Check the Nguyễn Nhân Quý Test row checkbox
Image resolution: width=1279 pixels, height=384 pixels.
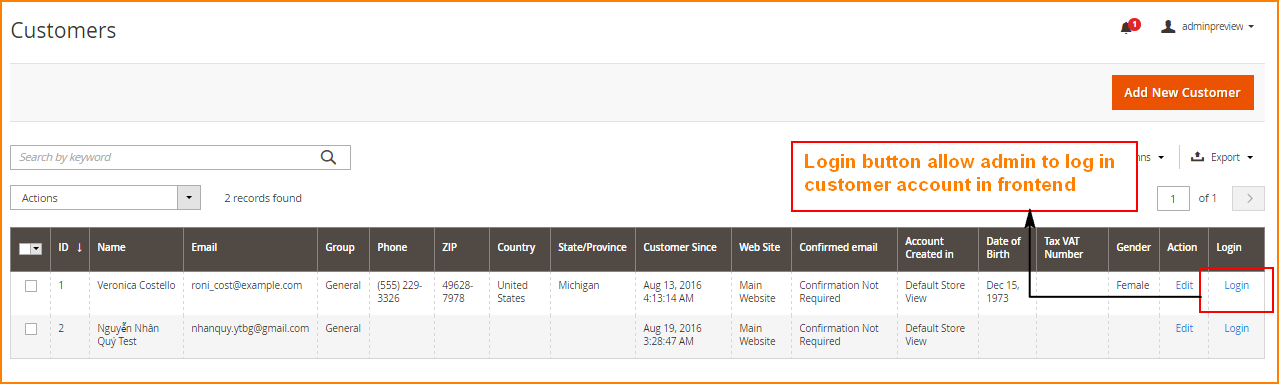coord(31,329)
